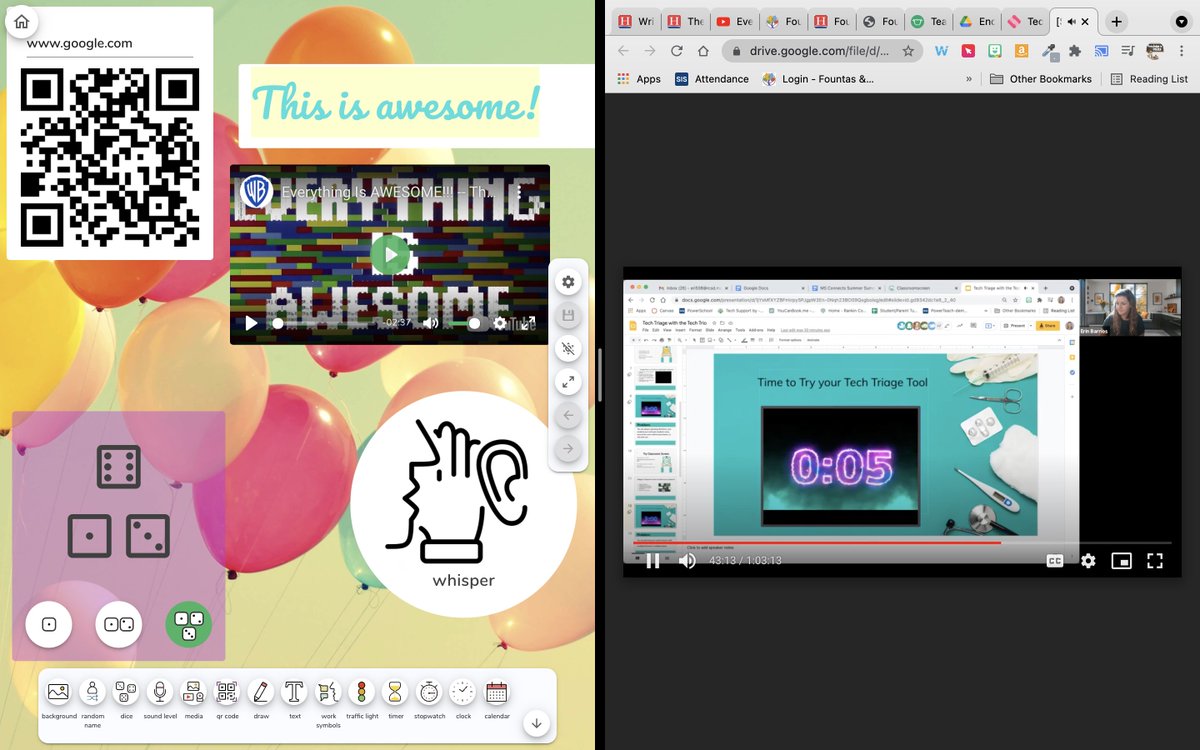The height and width of the screenshot is (750, 1200).
Task: Collapse toolbar with the down arrow button
Action: (x=537, y=724)
